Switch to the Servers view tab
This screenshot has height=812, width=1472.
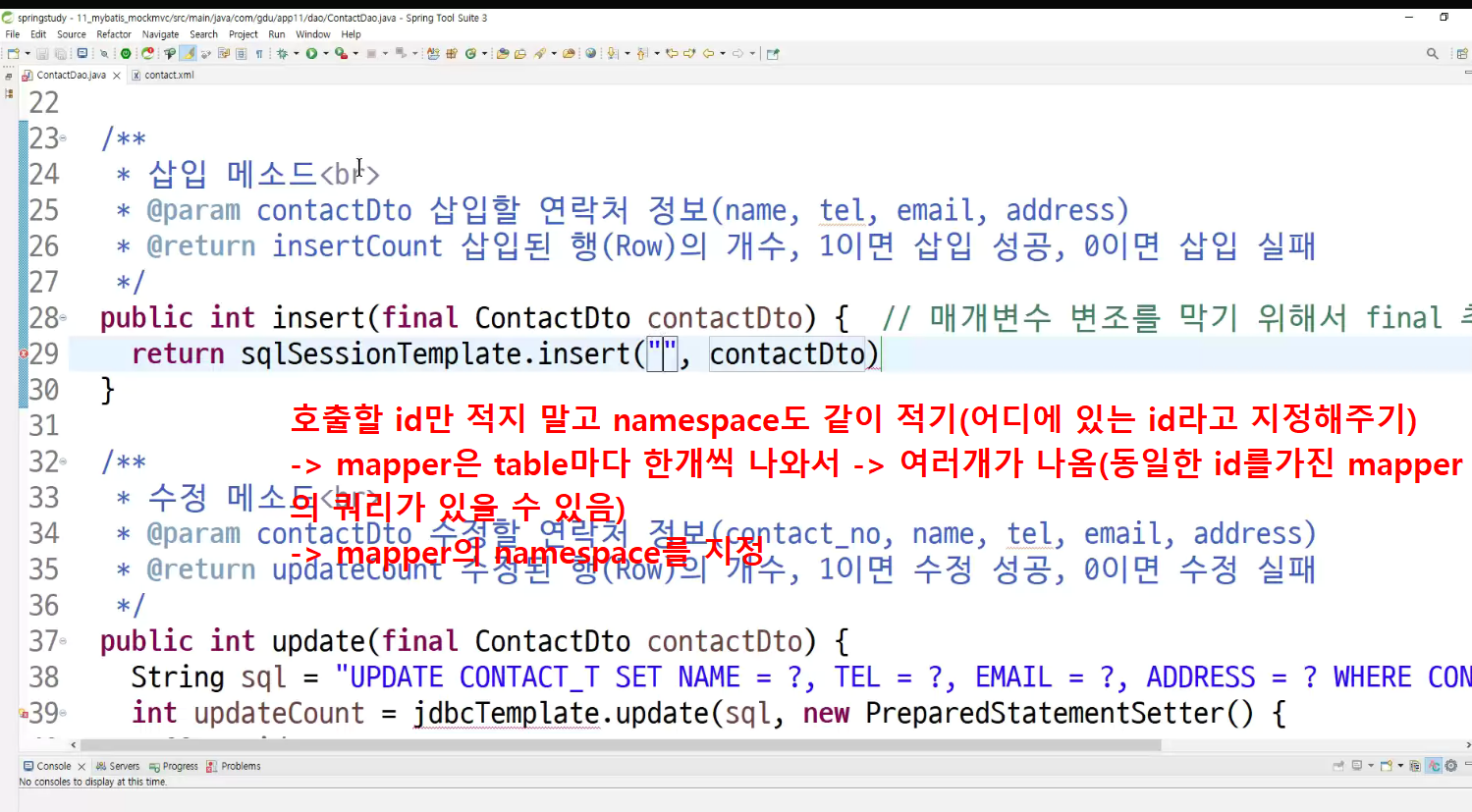click(118, 766)
